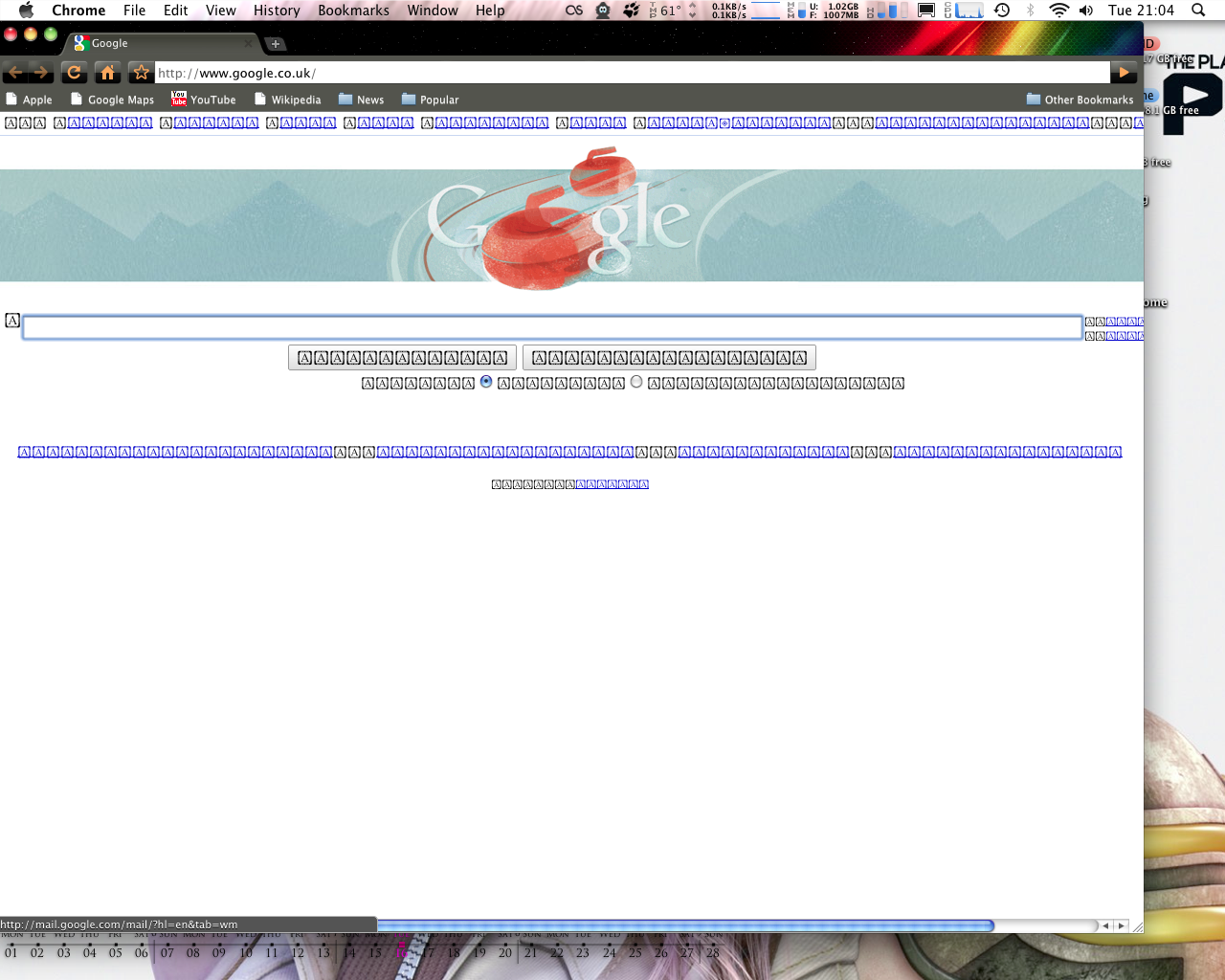Select the empty radio button under the search buttons
This screenshot has height=980, width=1225.
636,382
